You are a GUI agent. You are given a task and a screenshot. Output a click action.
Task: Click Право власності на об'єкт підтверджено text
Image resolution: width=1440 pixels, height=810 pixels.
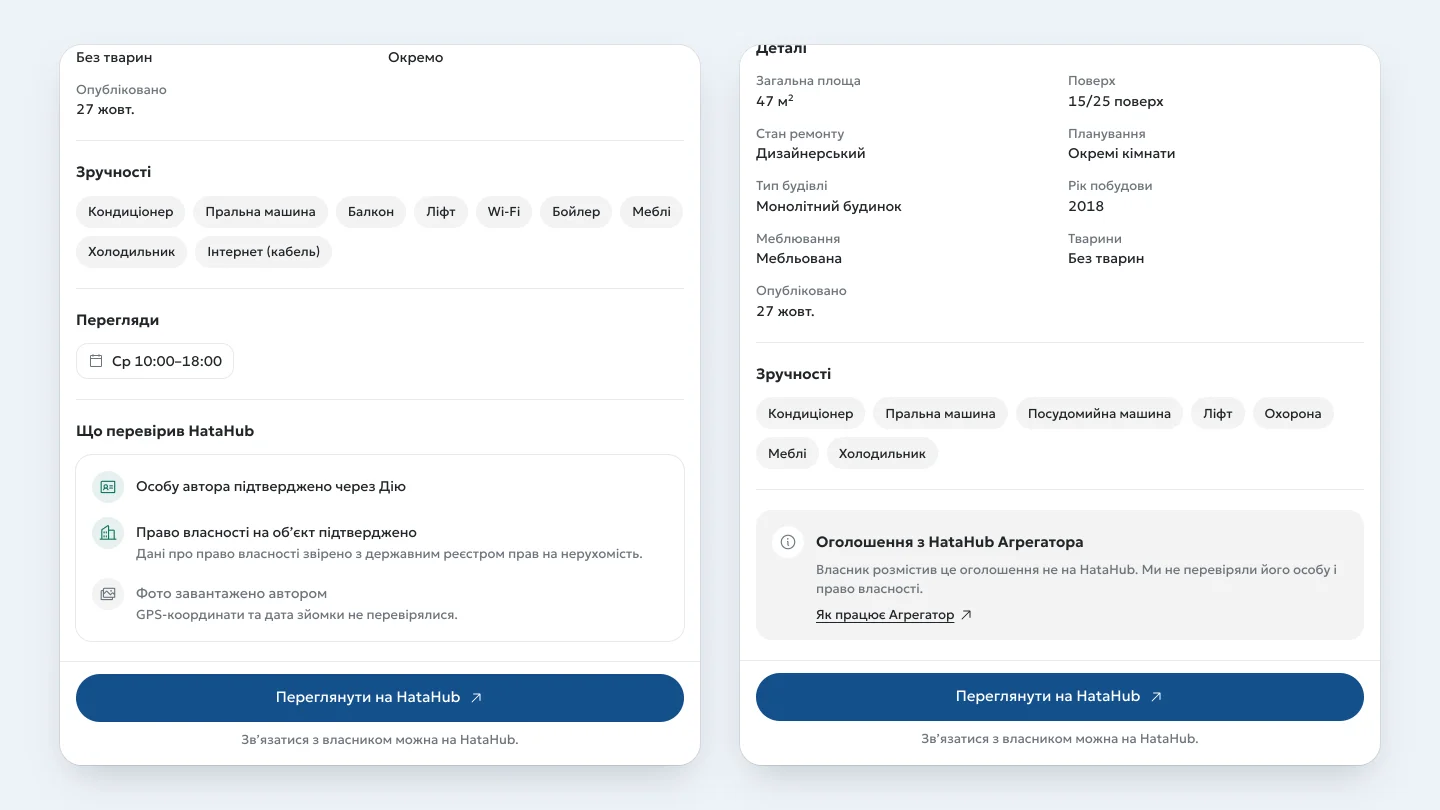(276, 533)
